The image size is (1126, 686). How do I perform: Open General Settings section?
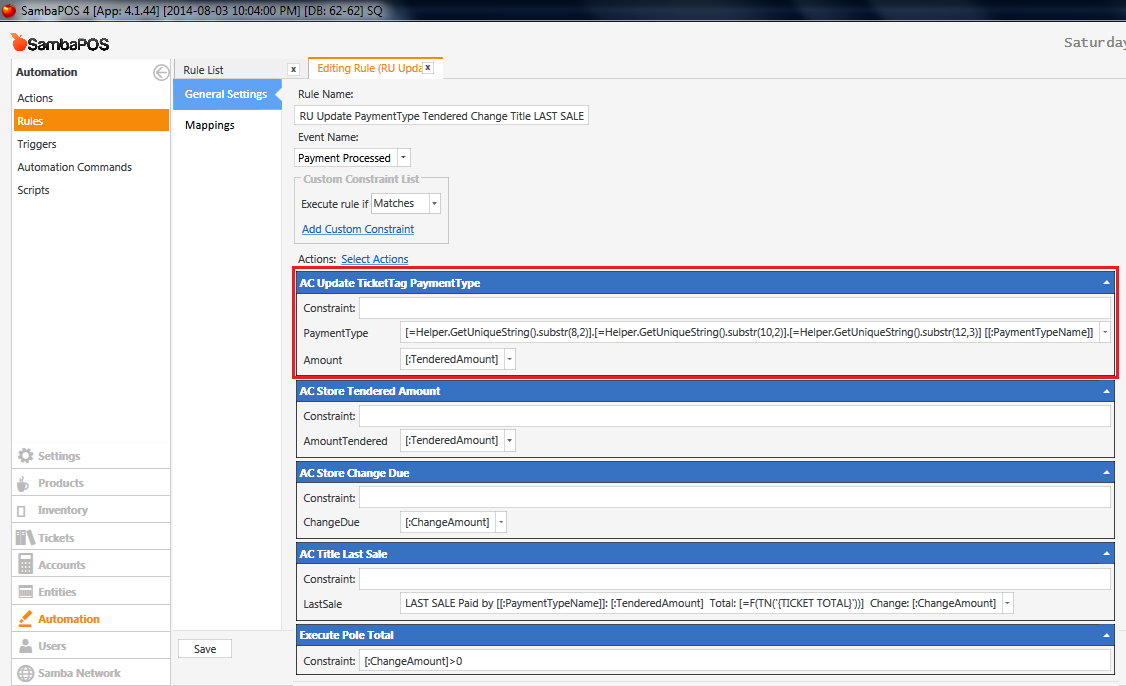tap(227, 94)
